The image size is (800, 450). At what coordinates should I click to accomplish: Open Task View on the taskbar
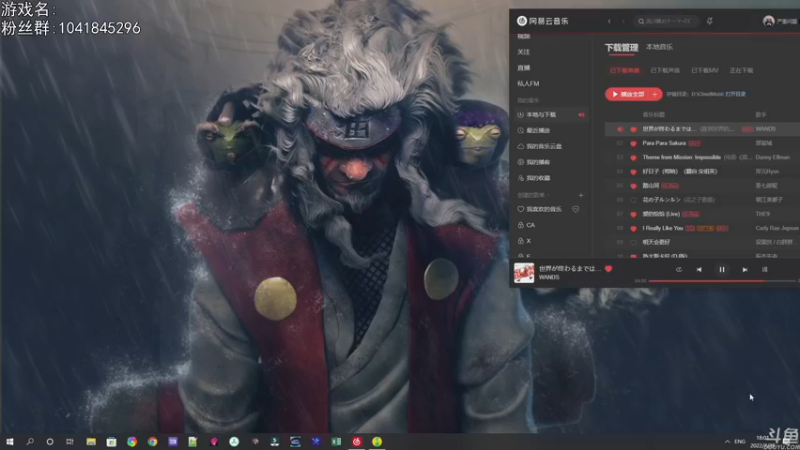click(x=70, y=441)
